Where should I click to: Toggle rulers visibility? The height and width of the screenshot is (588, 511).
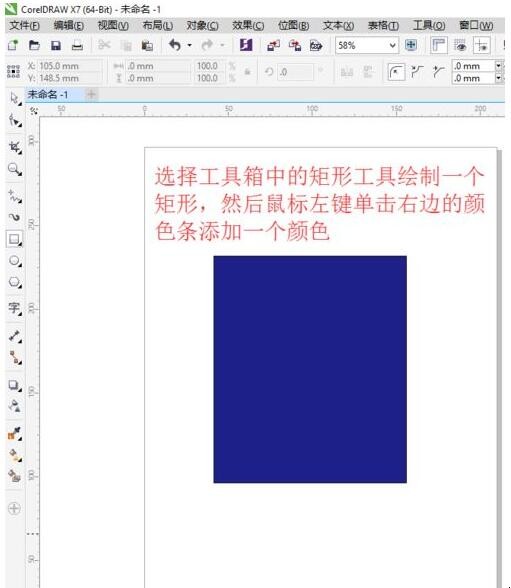(439, 45)
